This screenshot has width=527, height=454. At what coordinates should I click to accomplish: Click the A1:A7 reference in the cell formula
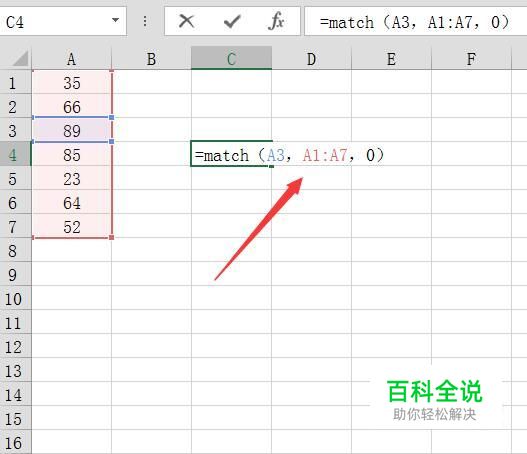click(324, 155)
